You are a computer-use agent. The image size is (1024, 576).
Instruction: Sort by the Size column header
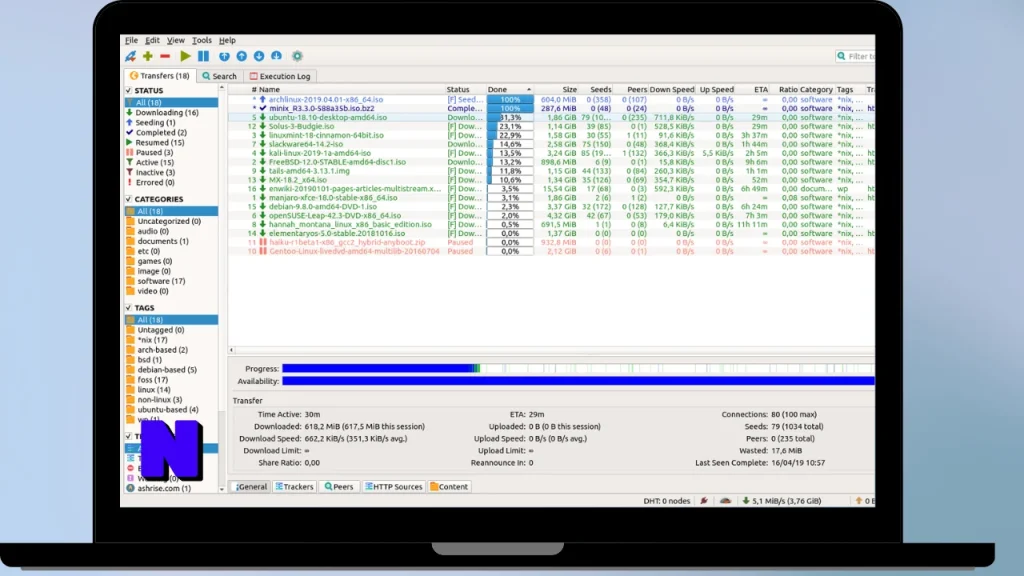pos(569,89)
